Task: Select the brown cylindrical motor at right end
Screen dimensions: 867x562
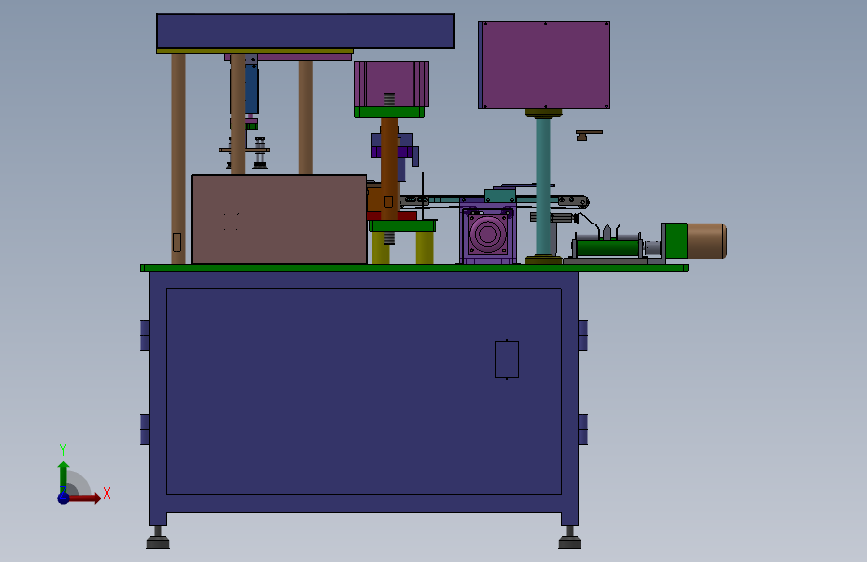Action: 707,241
